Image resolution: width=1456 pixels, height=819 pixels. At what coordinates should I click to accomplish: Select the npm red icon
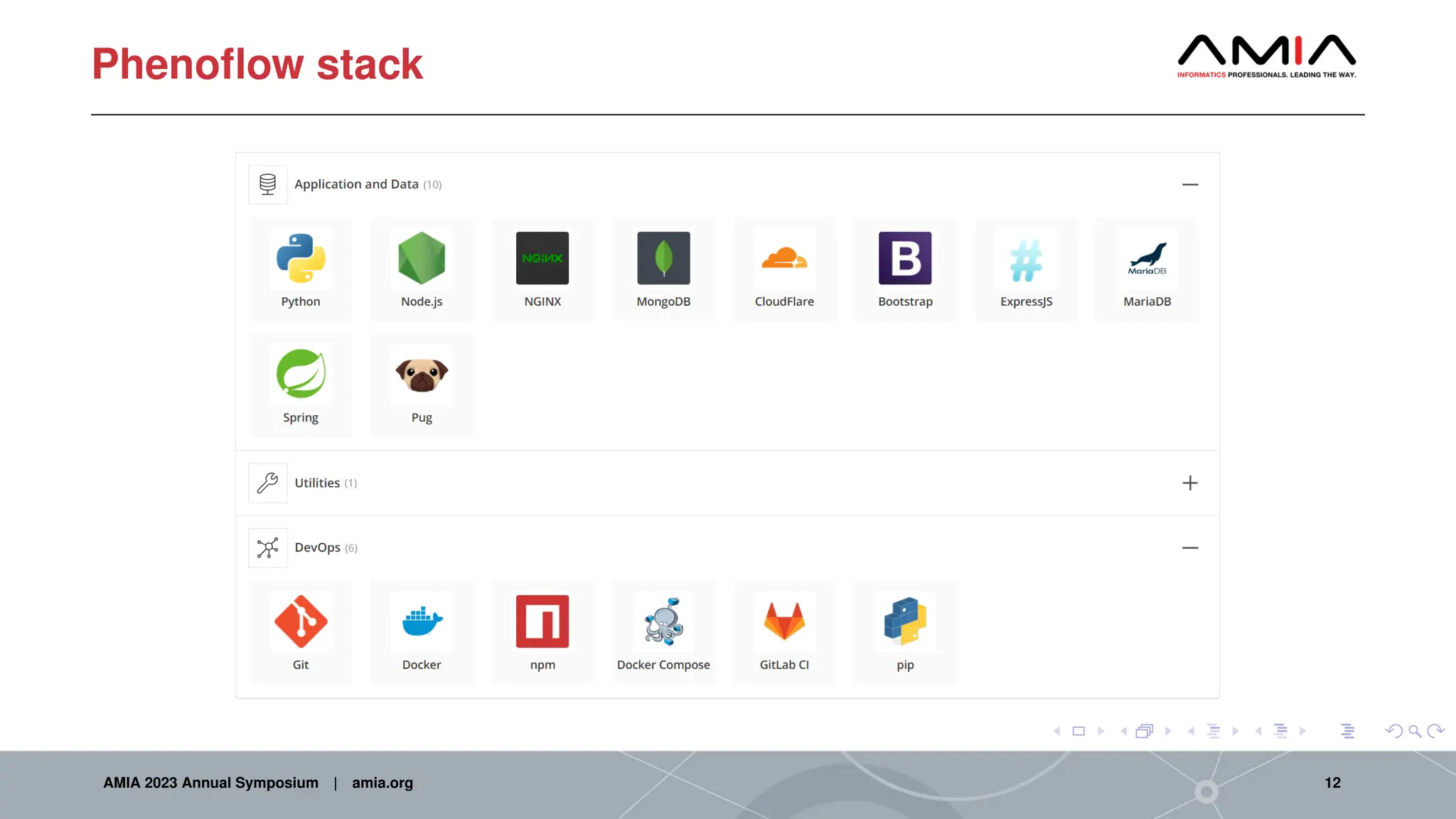tap(542, 621)
